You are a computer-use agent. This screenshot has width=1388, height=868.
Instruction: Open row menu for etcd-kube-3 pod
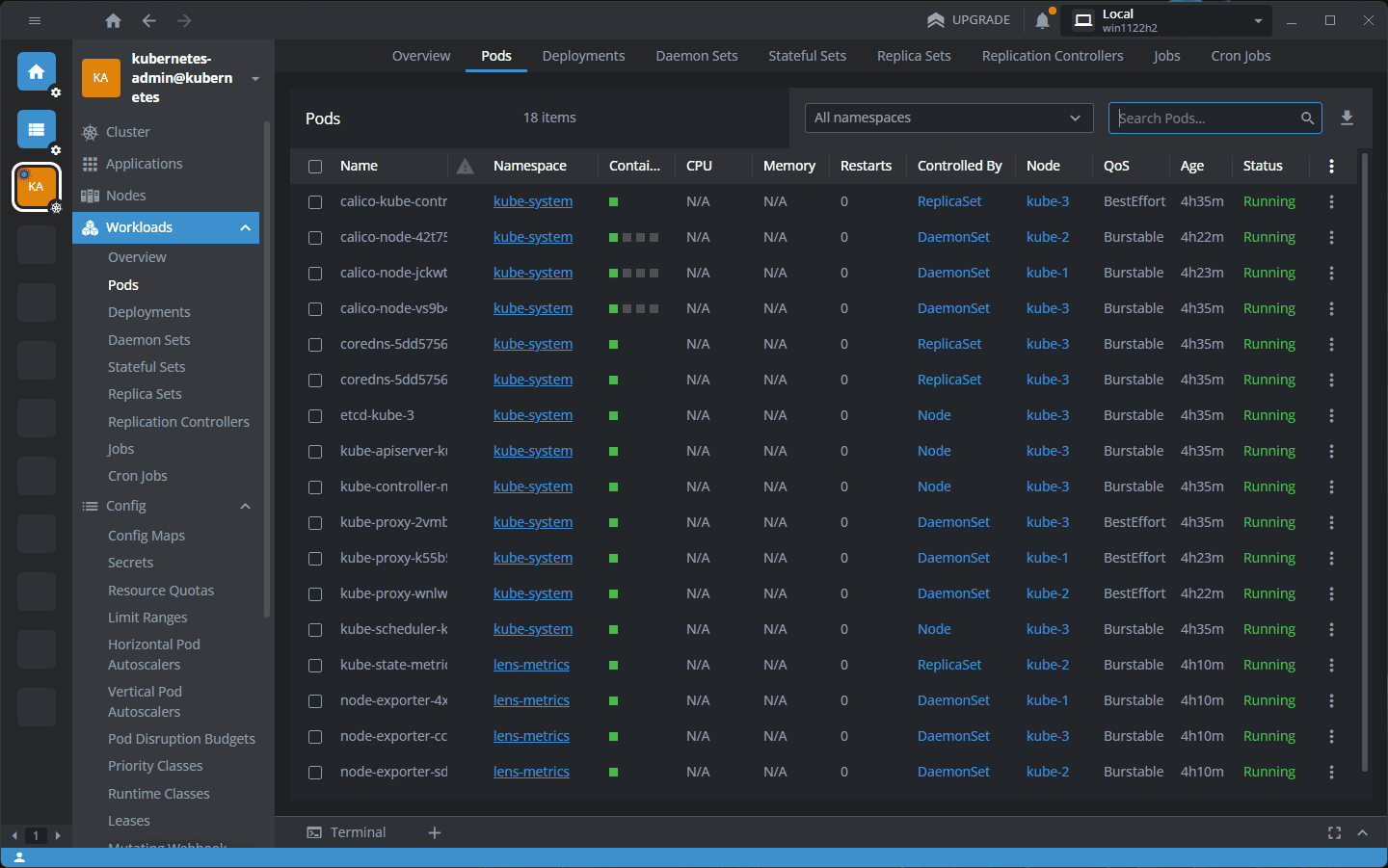coord(1331,415)
